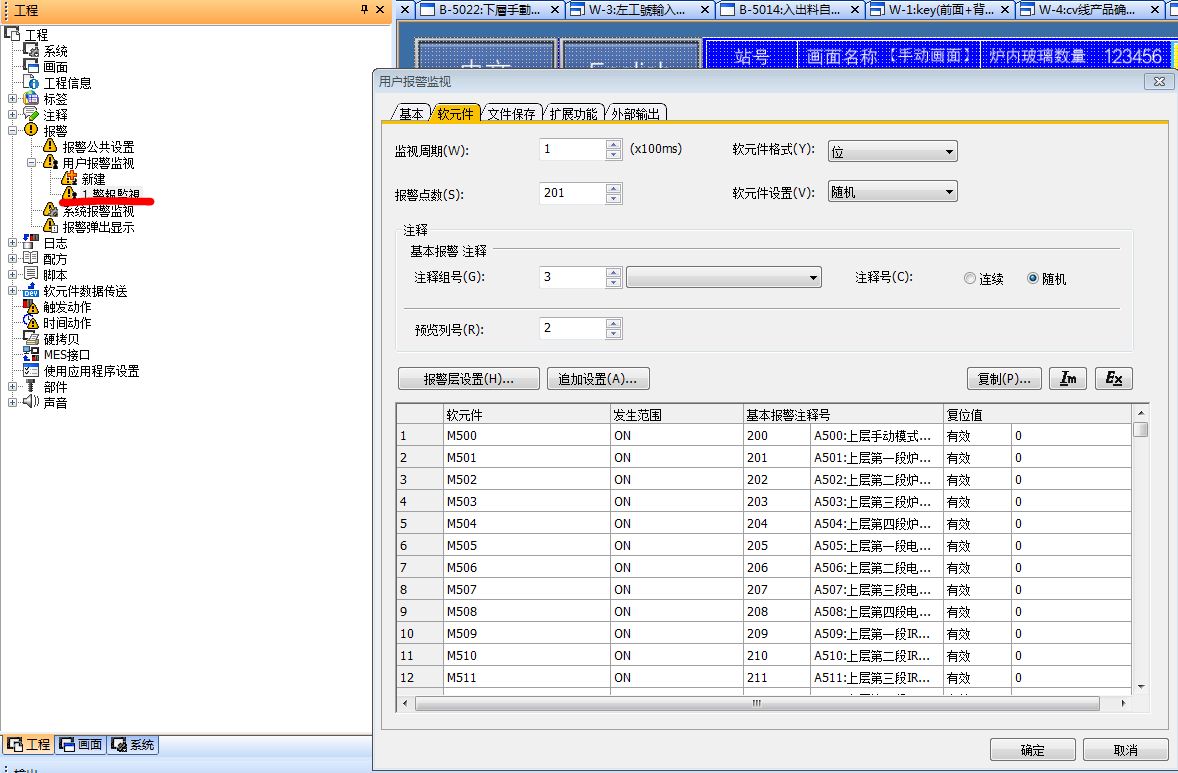Click the Ex export icon button
The width and height of the screenshot is (1178, 773).
click(1114, 379)
